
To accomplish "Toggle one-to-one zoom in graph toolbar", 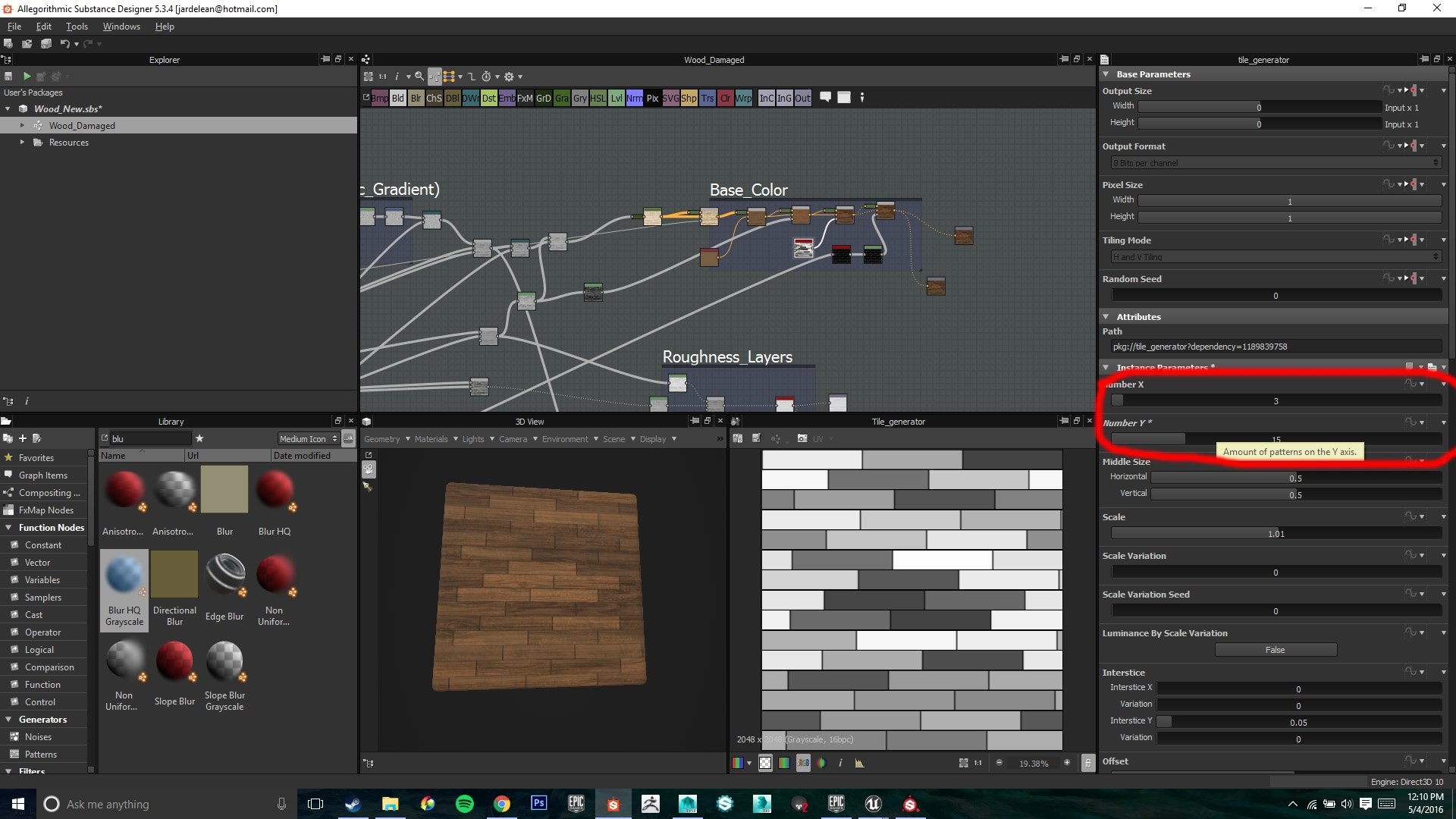I will [383, 77].
